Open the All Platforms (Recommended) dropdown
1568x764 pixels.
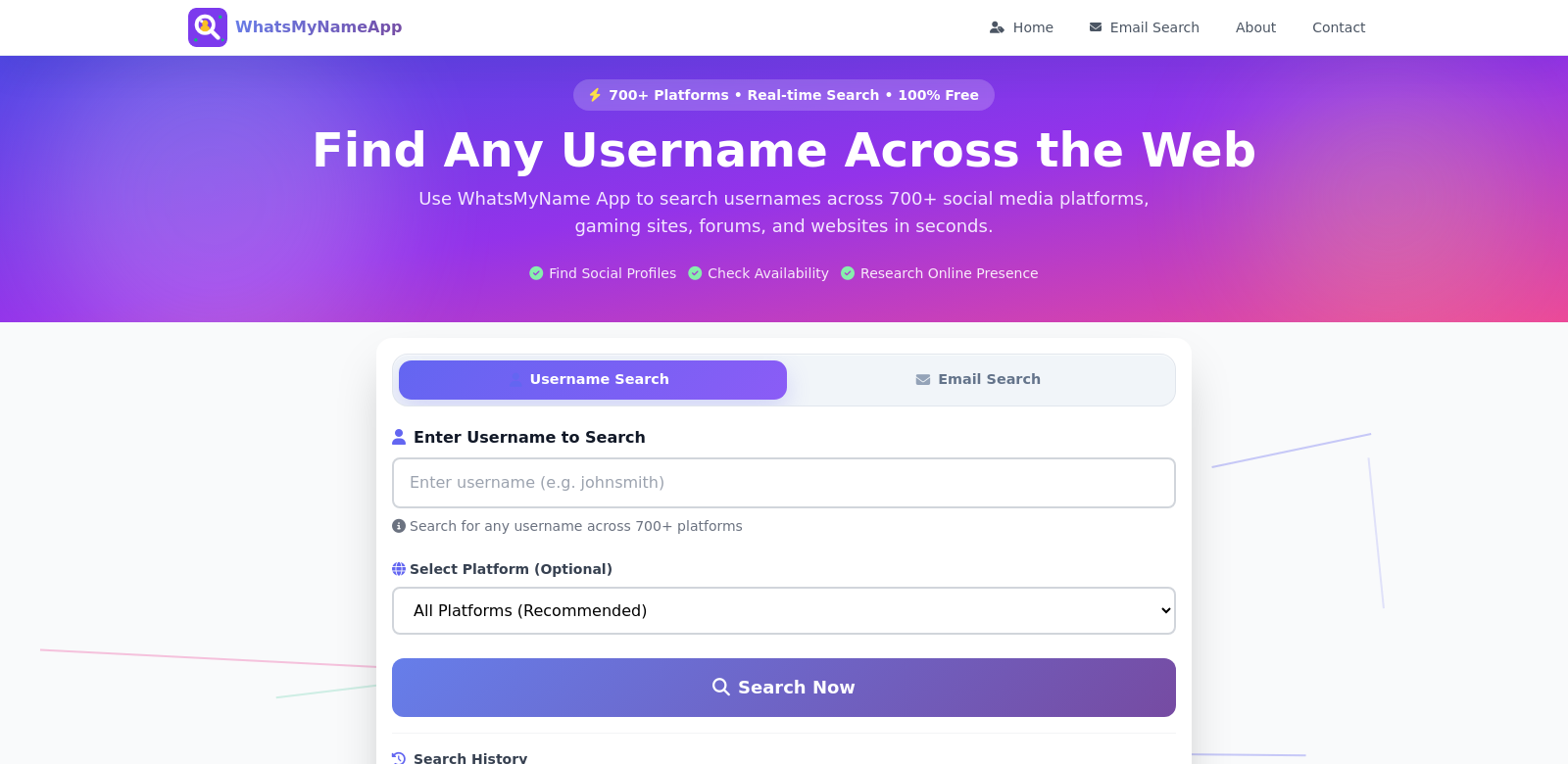point(784,611)
